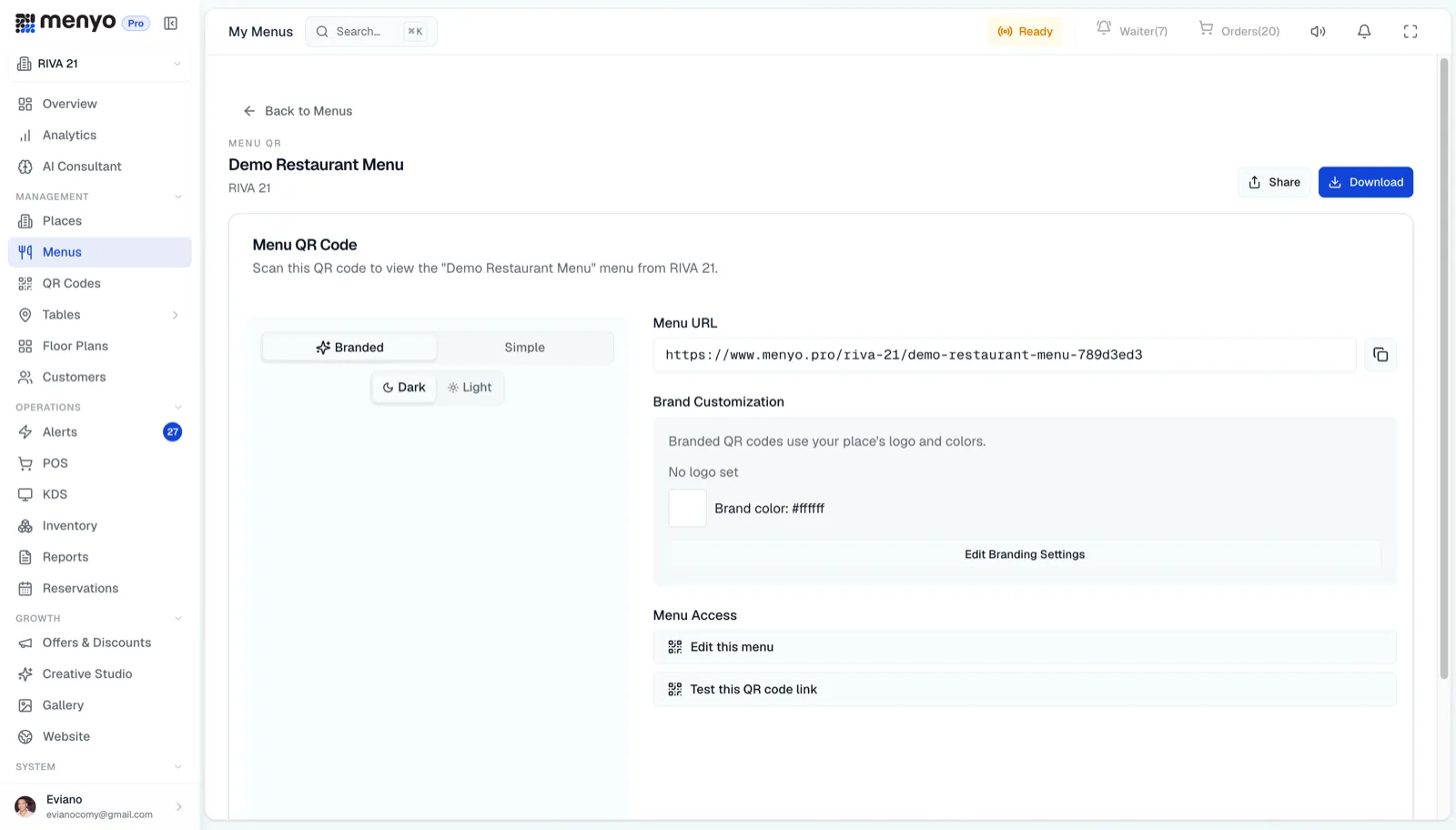The height and width of the screenshot is (830, 1456).
Task: Open the RIVA 21 place dropdown
Action: tap(99, 64)
